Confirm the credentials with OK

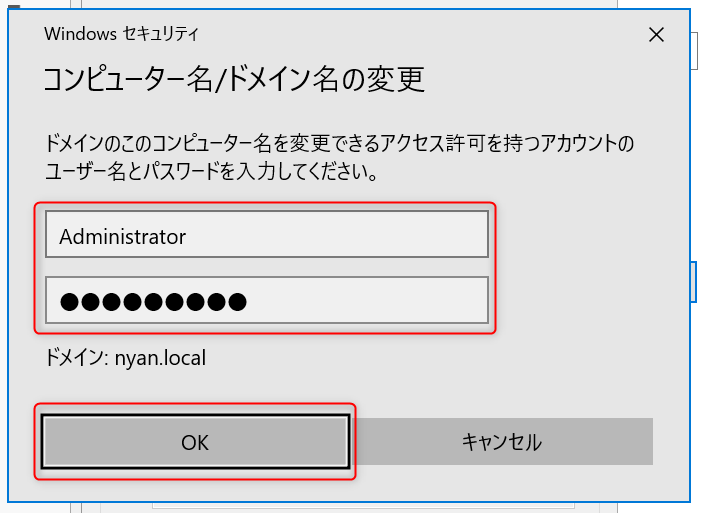point(195,441)
